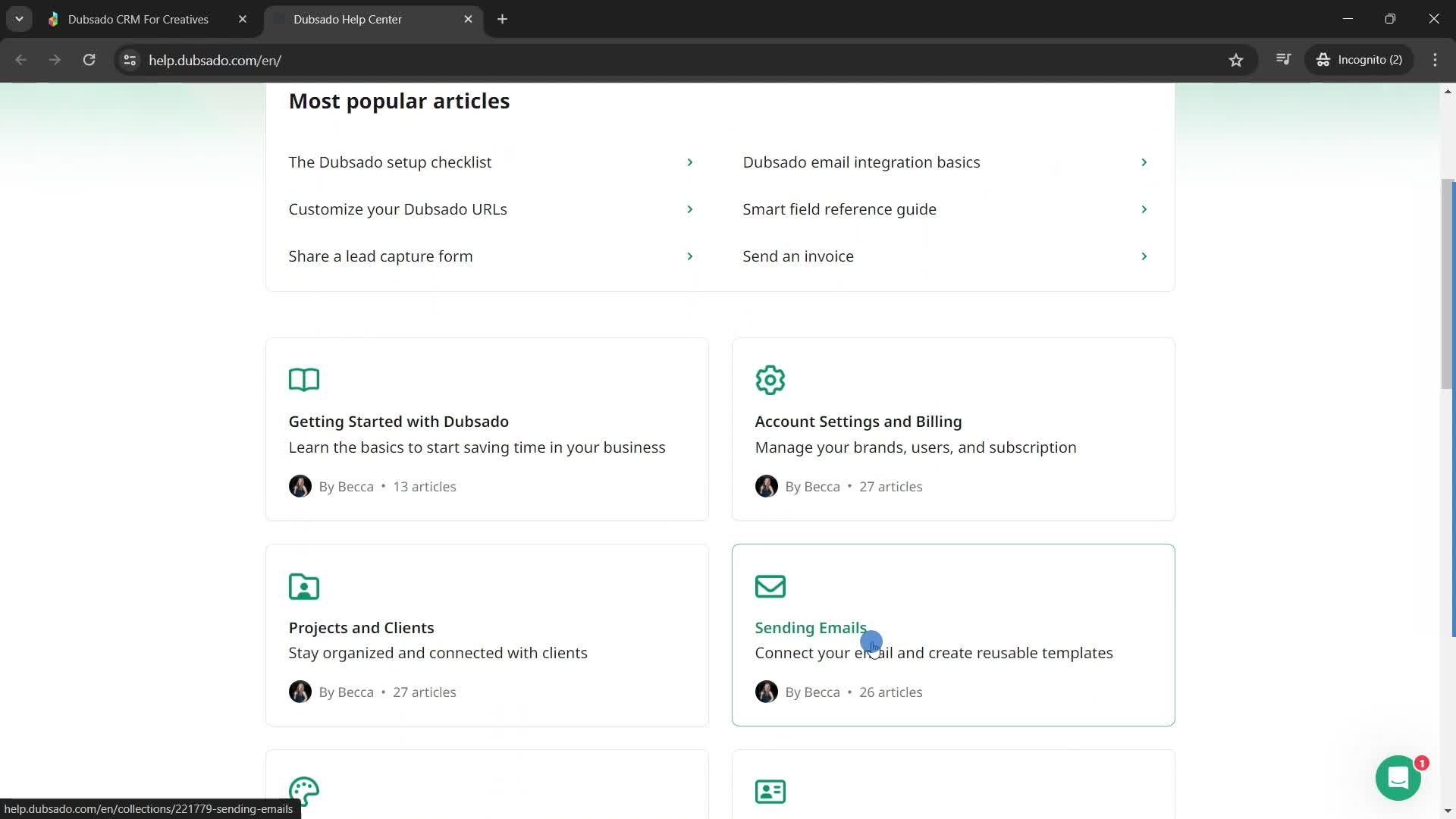
Task: Open the tab search dropdown
Action: point(19,19)
